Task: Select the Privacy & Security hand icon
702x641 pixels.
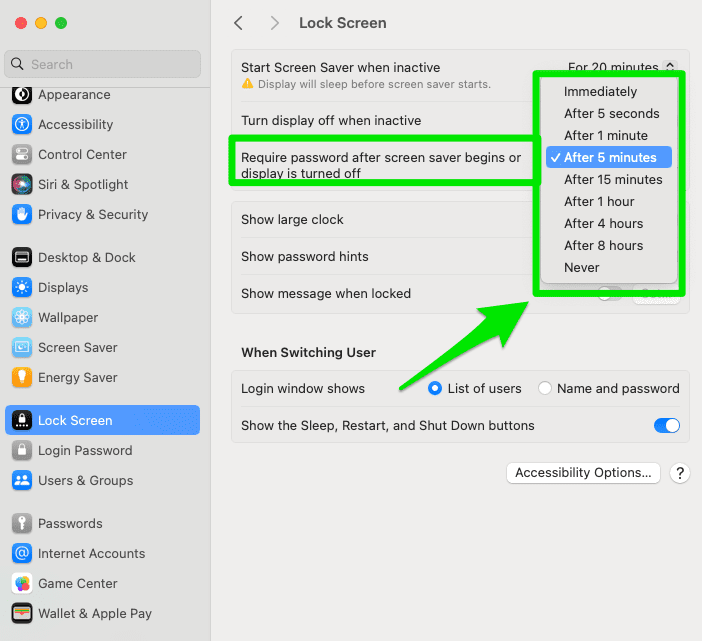Action: pyautogui.click(x=22, y=215)
